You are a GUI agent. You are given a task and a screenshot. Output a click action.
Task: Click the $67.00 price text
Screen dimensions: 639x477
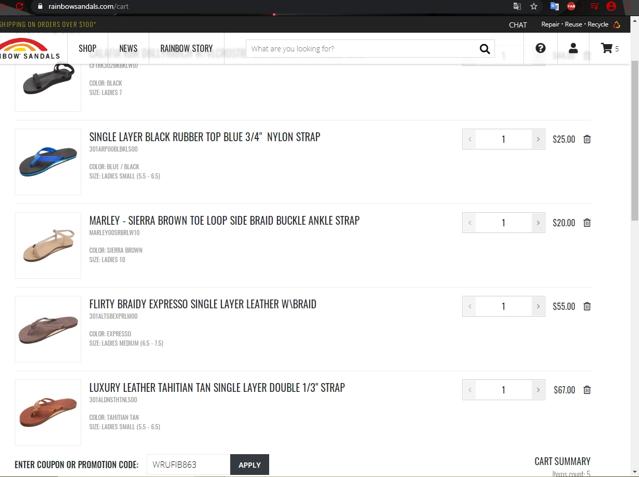coord(564,390)
